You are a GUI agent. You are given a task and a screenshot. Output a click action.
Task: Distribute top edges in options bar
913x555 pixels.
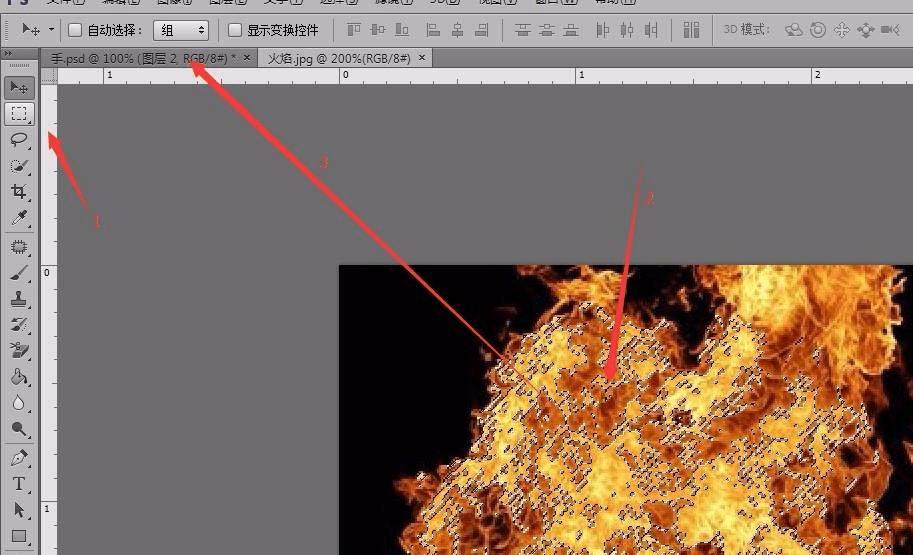click(x=522, y=30)
